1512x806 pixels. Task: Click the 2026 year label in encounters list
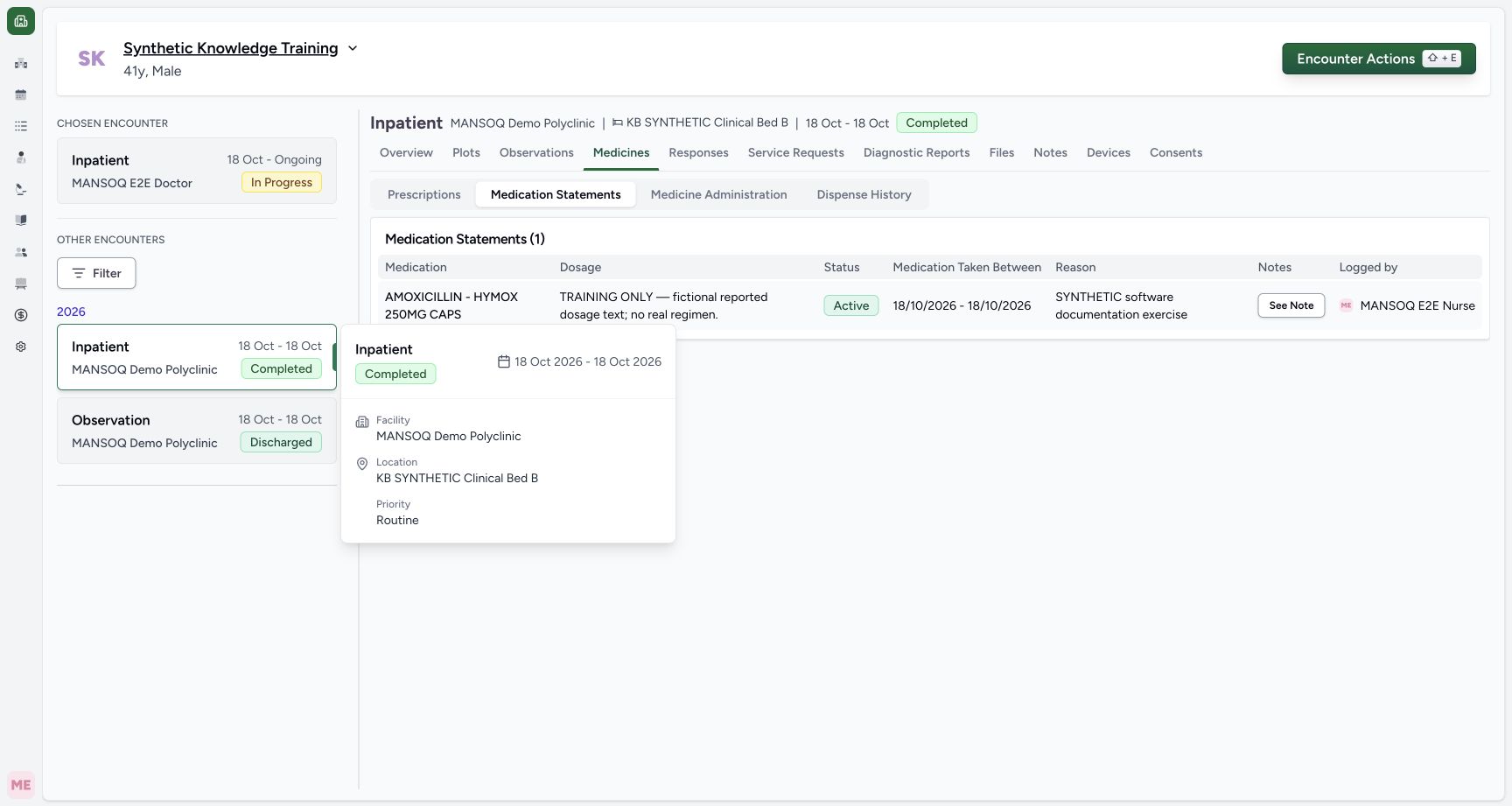pos(71,312)
